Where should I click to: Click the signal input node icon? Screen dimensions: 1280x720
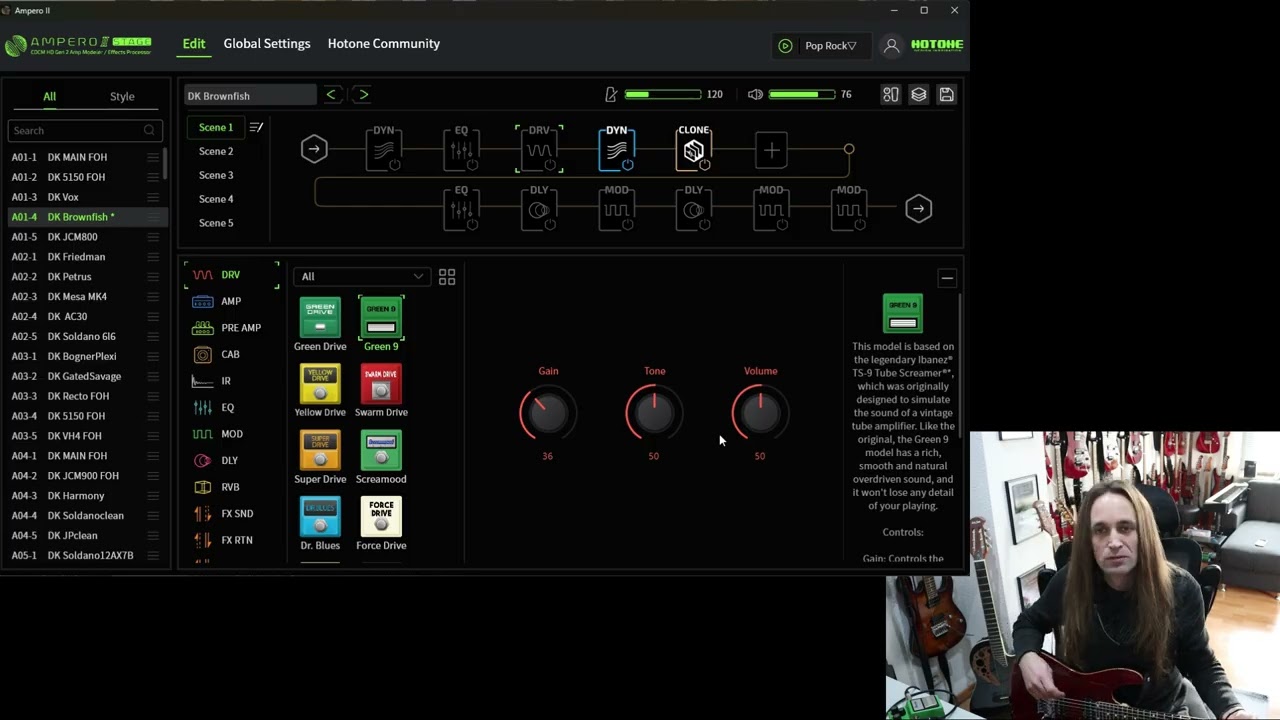pyautogui.click(x=314, y=149)
